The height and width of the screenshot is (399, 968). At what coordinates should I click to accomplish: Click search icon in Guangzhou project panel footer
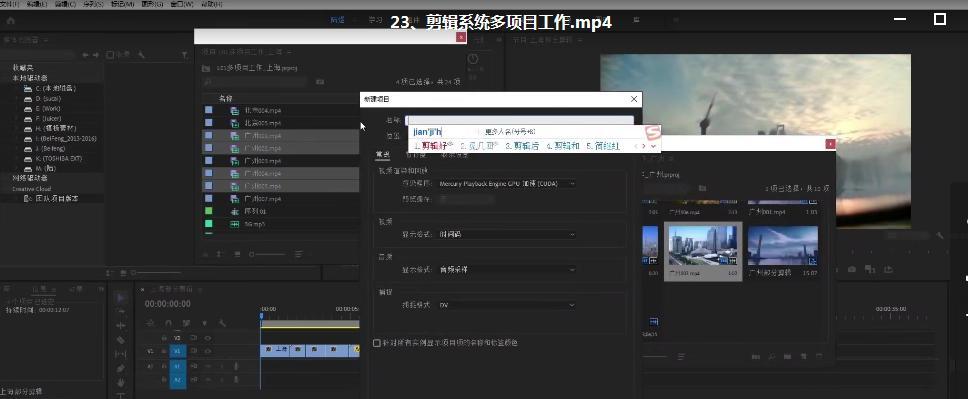tap(772, 356)
